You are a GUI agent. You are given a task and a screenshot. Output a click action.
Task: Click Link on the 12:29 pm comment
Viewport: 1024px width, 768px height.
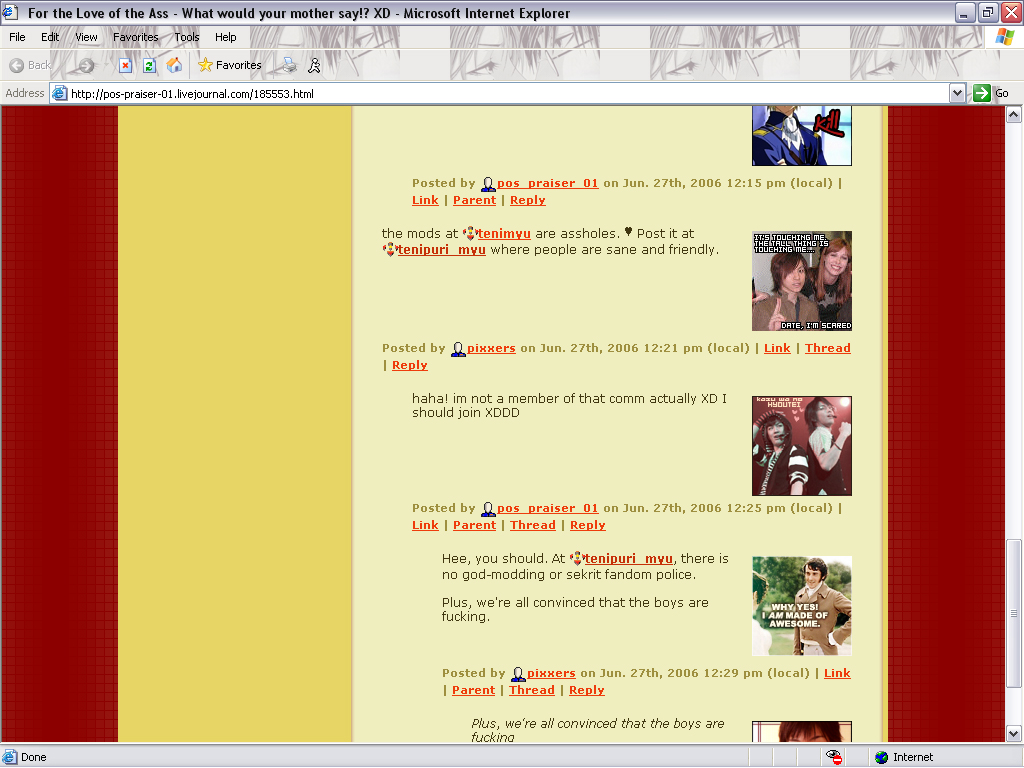tap(837, 673)
